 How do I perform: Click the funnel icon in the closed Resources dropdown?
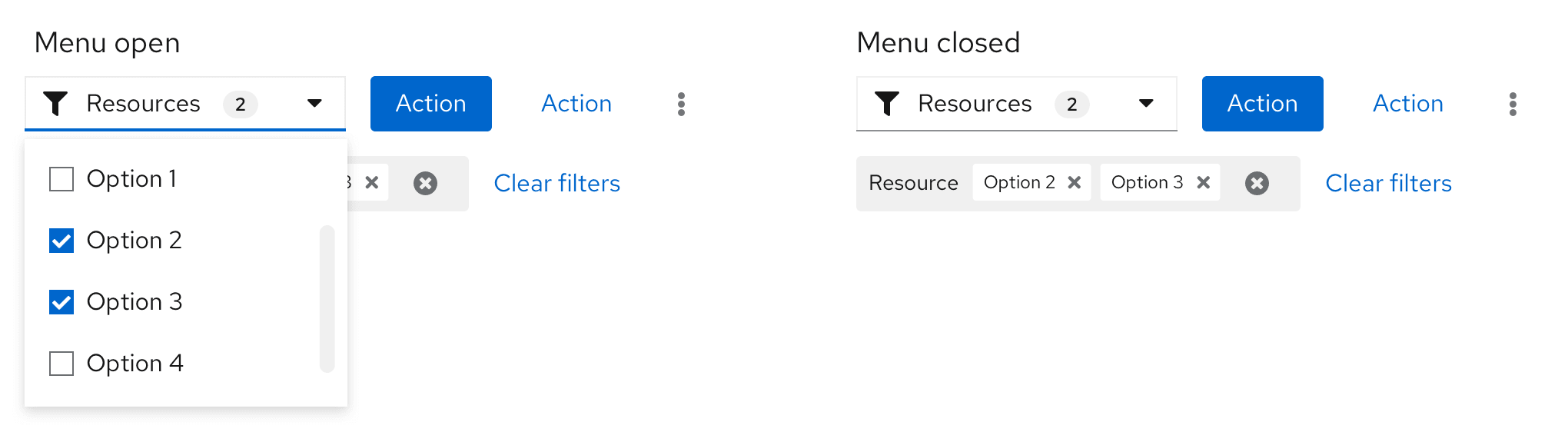(x=887, y=103)
